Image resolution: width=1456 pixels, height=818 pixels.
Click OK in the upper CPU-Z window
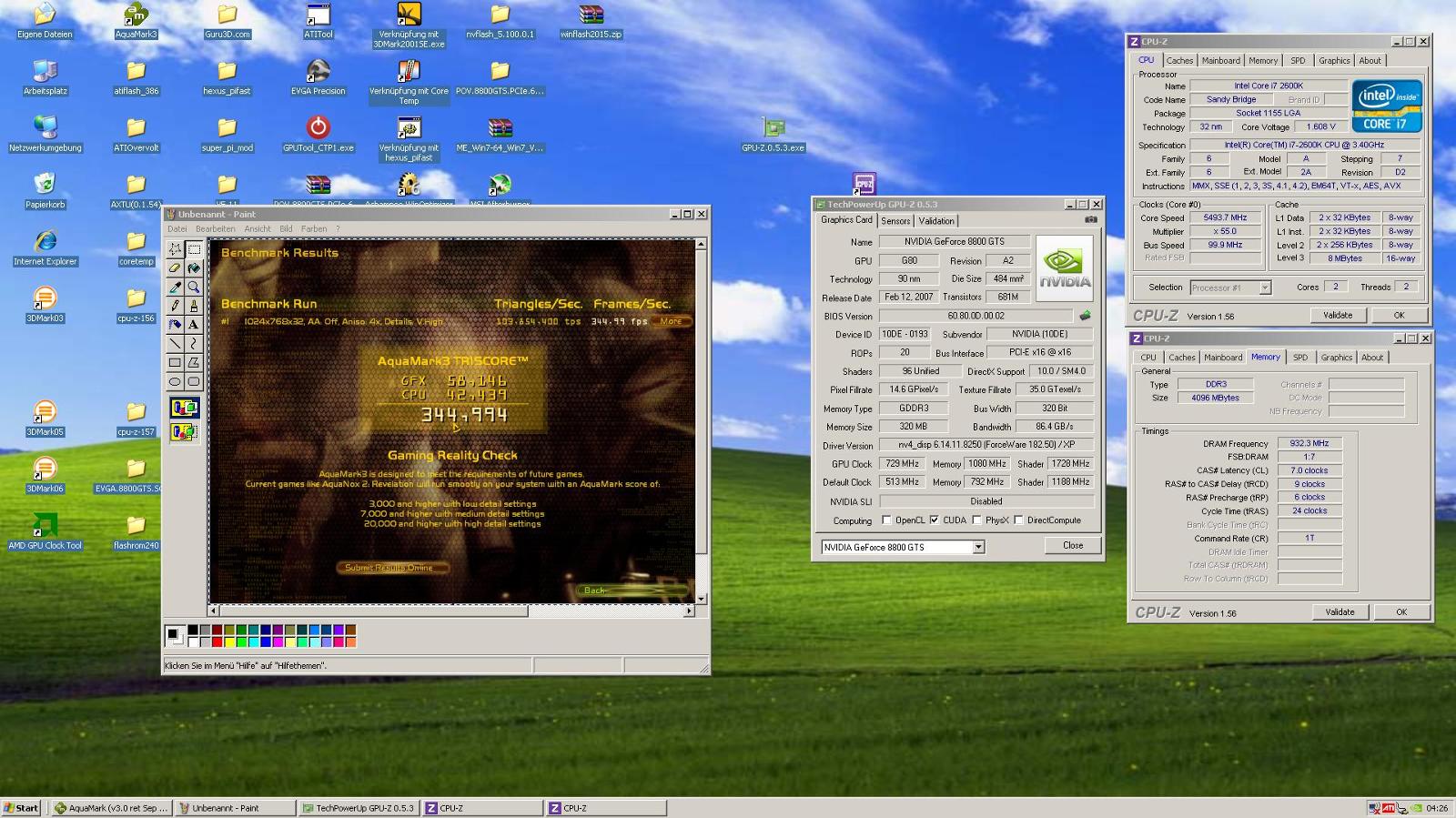point(1399,316)
